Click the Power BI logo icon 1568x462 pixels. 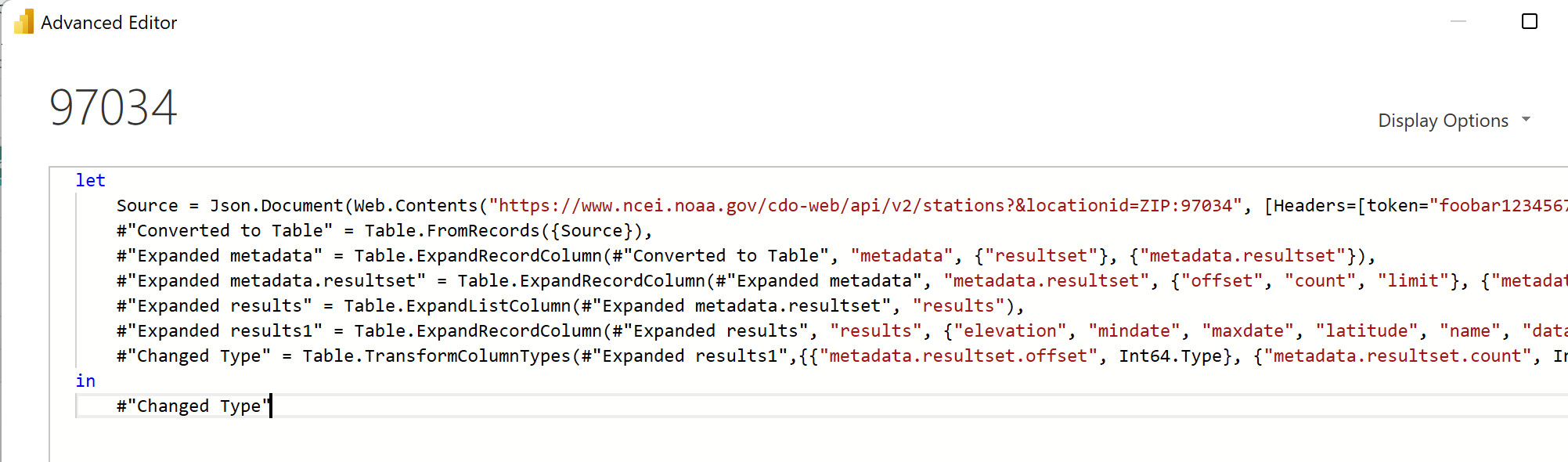(x=23, y=22)
